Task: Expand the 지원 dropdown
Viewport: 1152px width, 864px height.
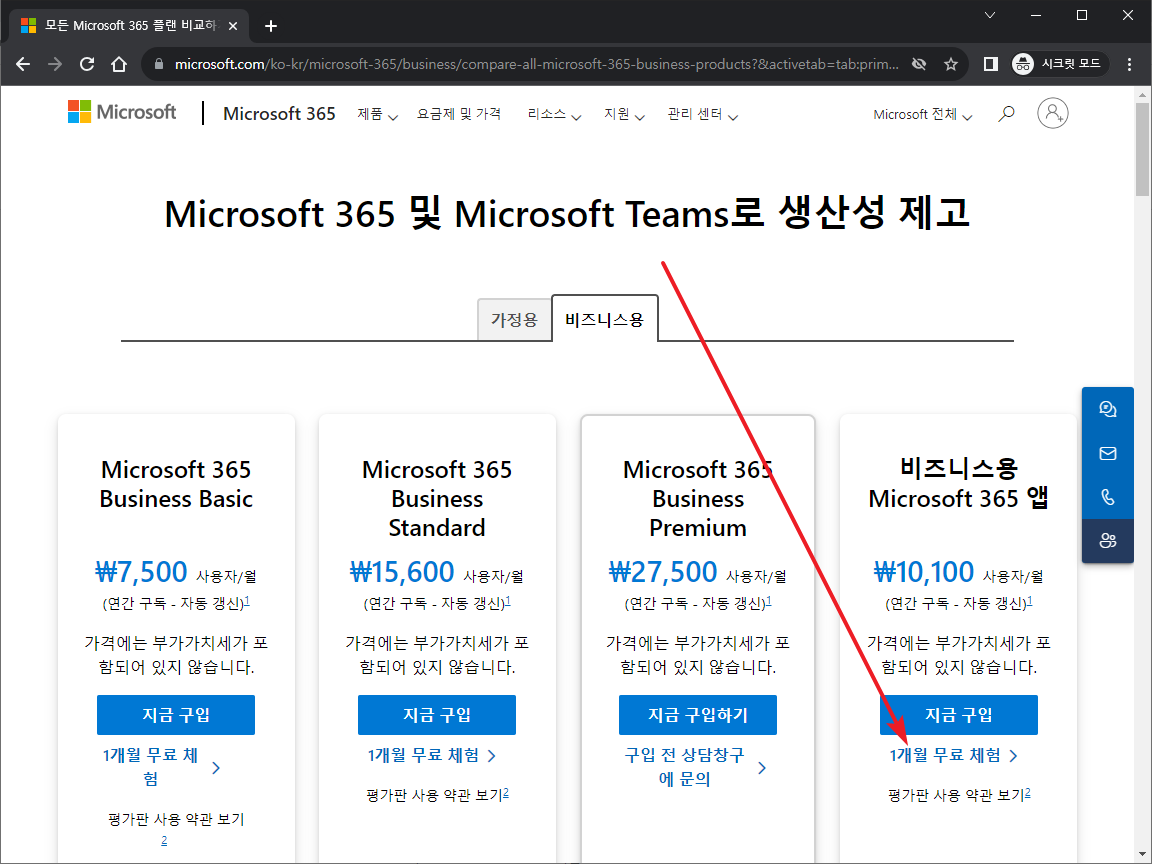Action: (624, 114)
